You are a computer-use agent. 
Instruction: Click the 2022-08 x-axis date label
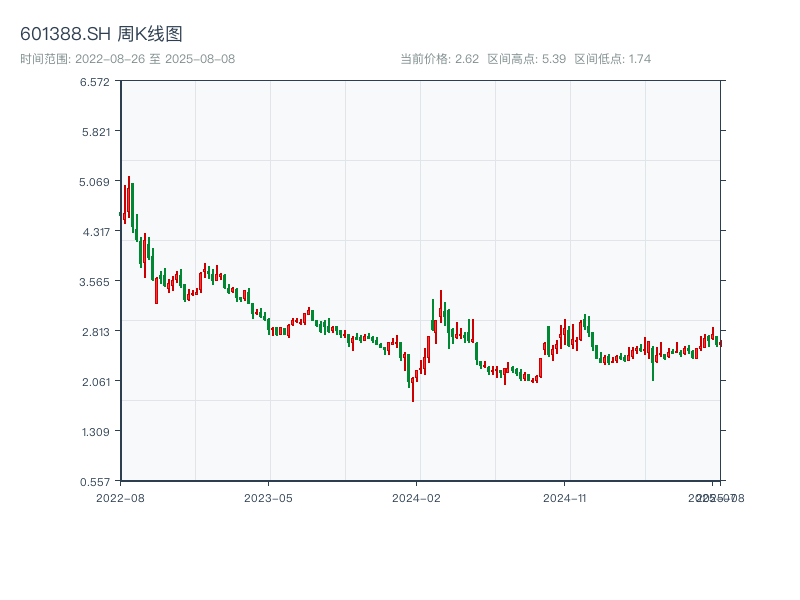[x=120, y=497]
